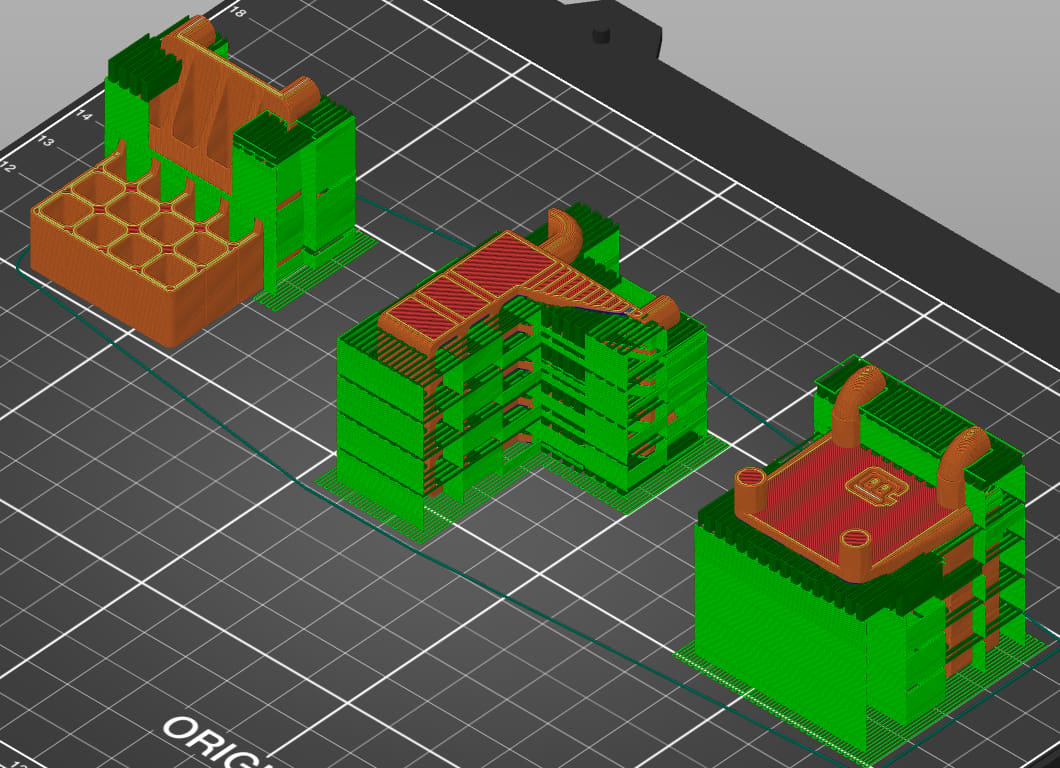Viewport: 1060px width, 768px height.
Task: Click the curved orange hook on middle model
Action: [x=564, y=231]
